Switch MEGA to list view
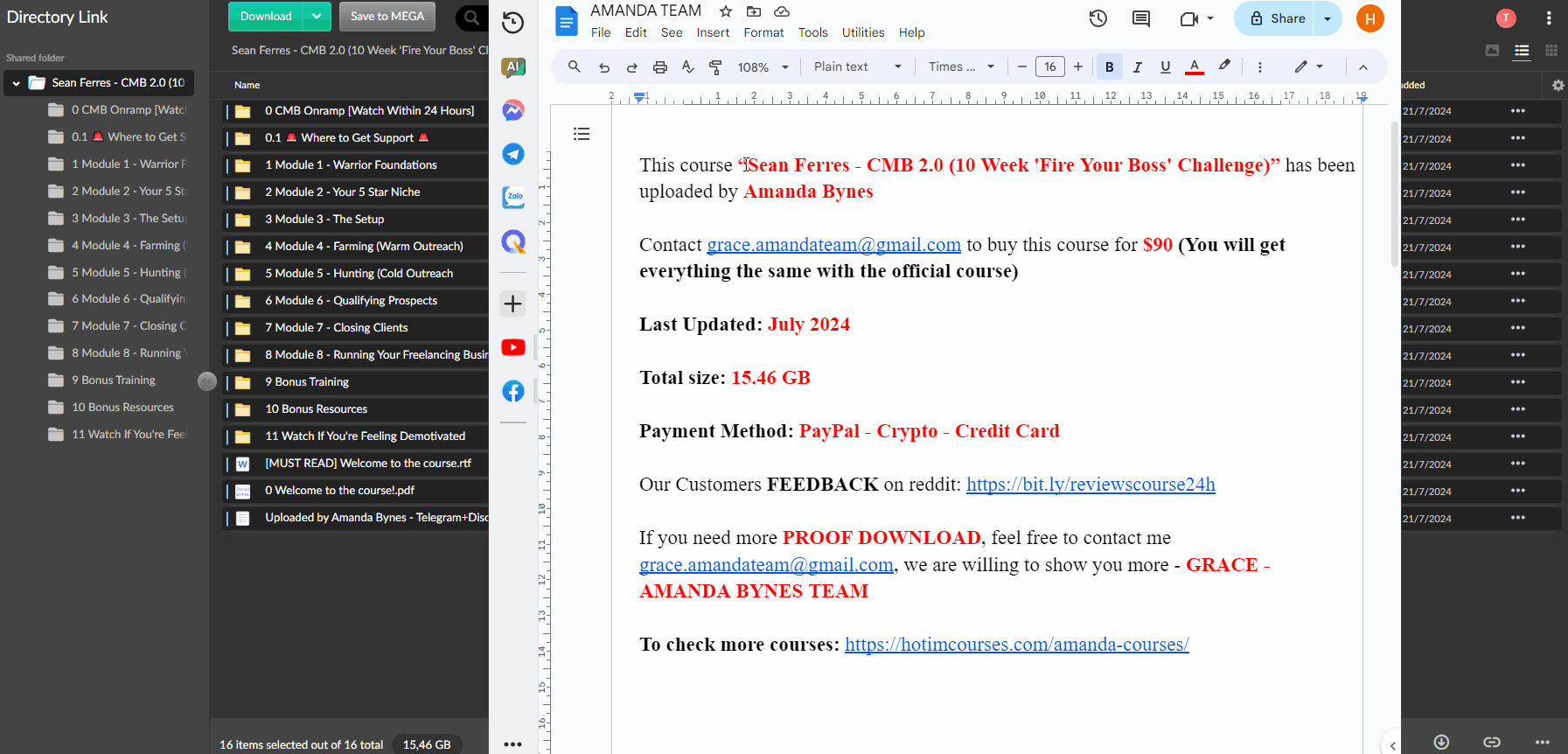 pos(1522,51)
